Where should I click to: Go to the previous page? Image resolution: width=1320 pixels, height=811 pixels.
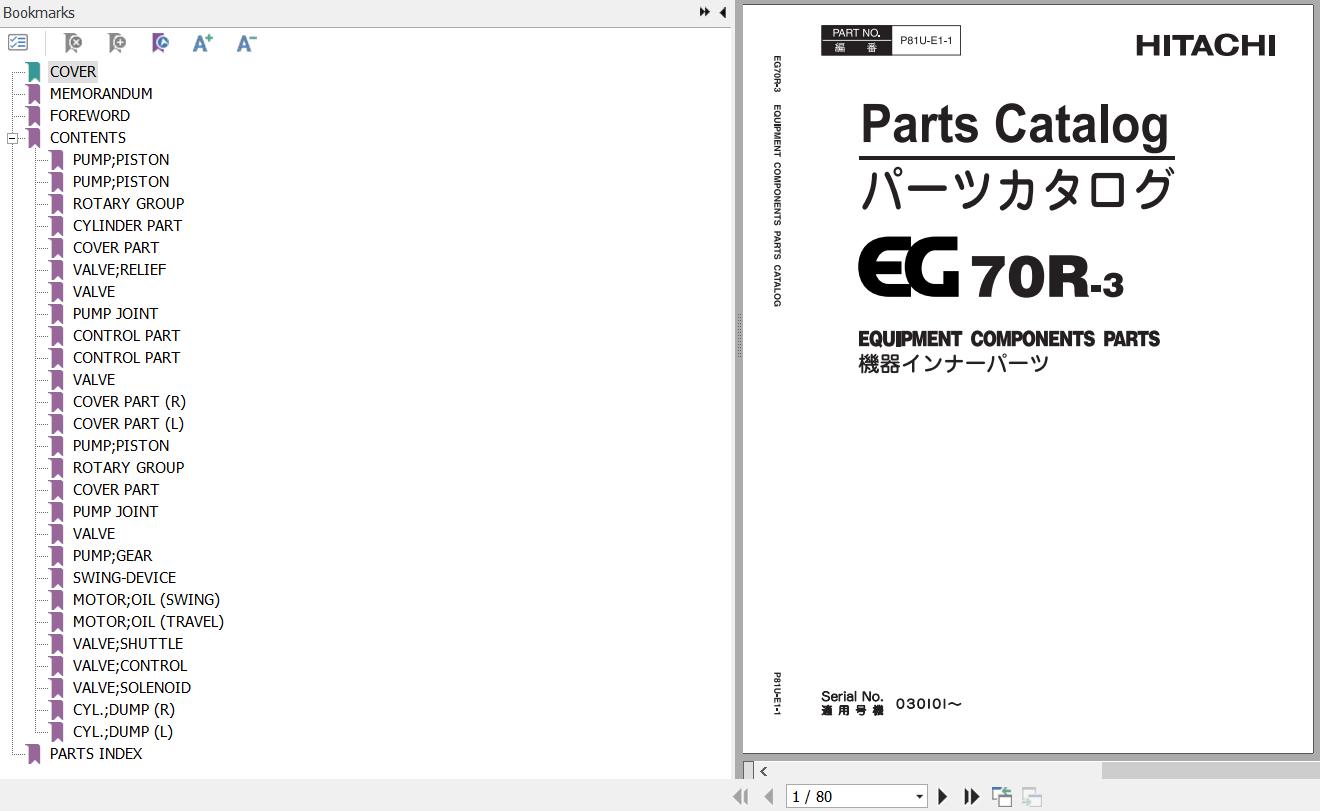pyautogui.click(x=768, y=796)
